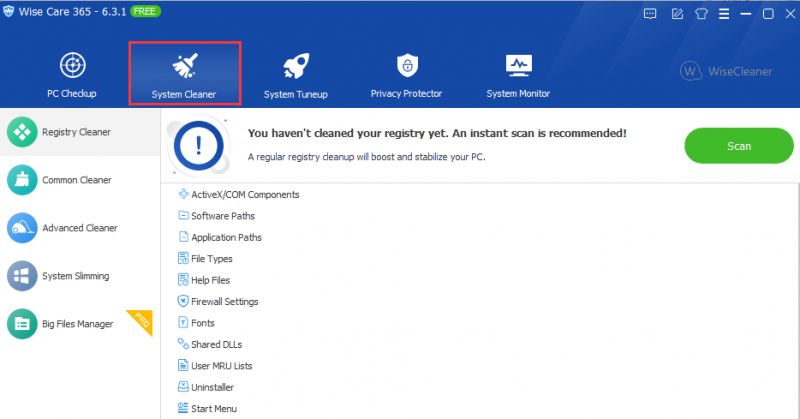800x419 pixels.
Task: Switch to Common Cleaner label
Action: click(x=77, y=180)
